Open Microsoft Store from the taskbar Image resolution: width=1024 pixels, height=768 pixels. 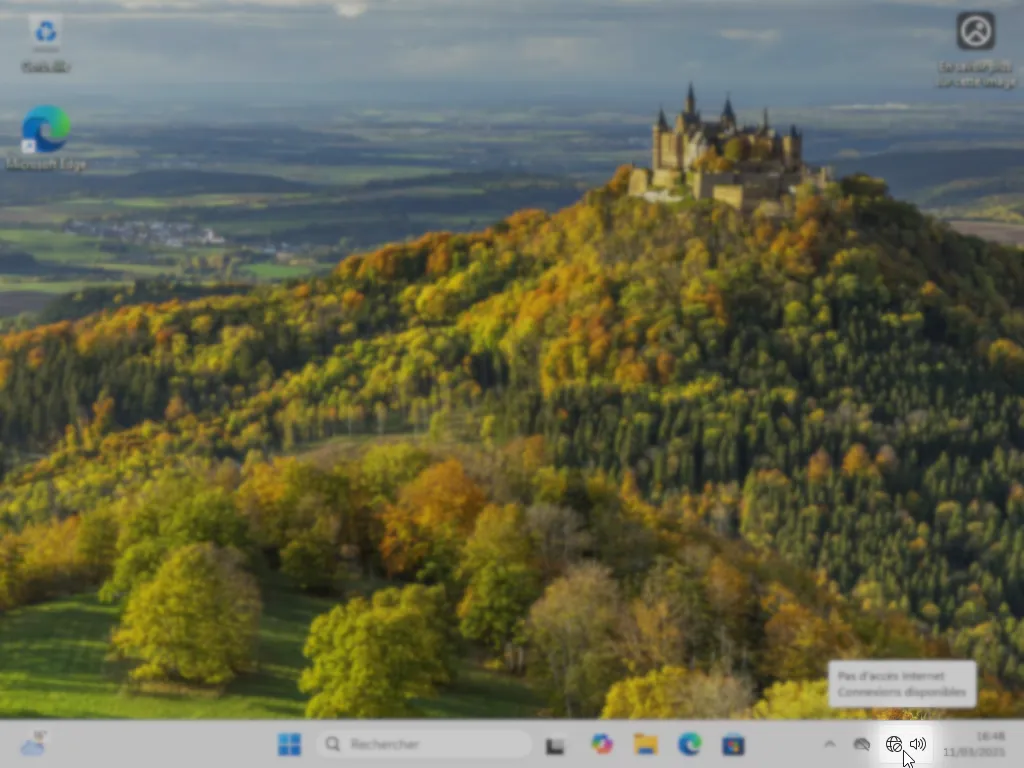[x=733, y=744]
